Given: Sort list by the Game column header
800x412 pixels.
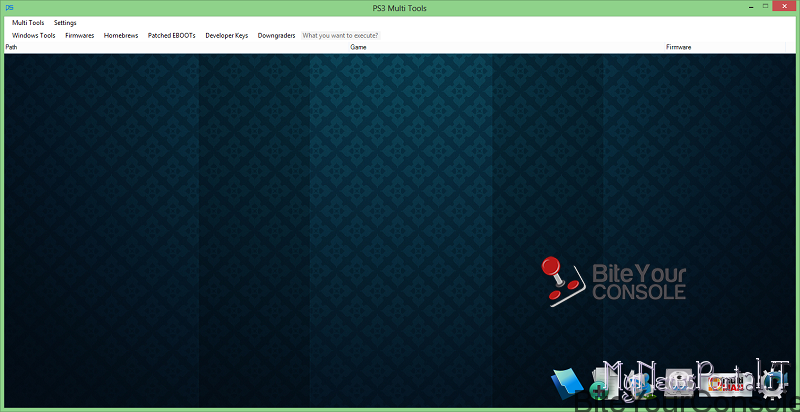Looking at the screenshot, I should (x=507, y=47).
